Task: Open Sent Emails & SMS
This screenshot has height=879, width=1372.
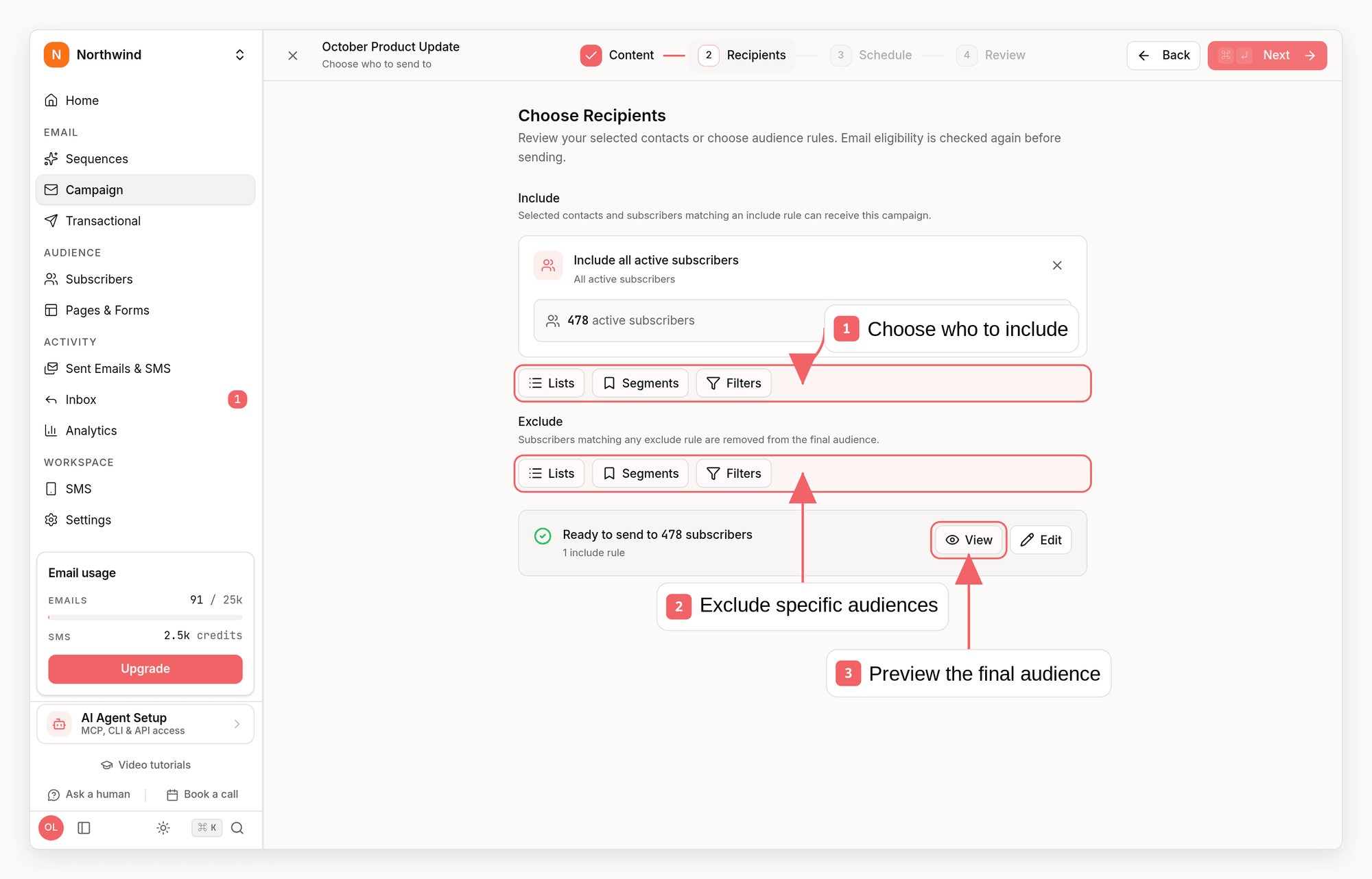Action: [145, 368]
